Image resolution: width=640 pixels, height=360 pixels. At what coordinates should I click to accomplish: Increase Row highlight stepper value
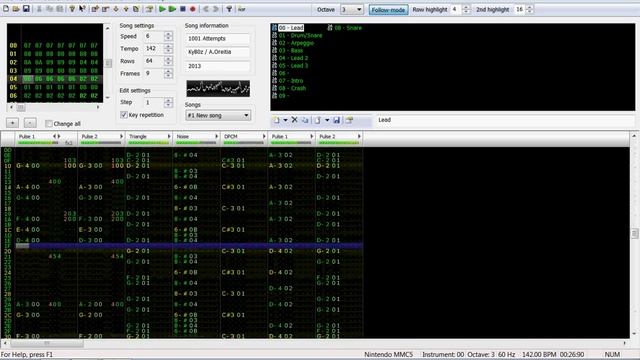[466, 7]
